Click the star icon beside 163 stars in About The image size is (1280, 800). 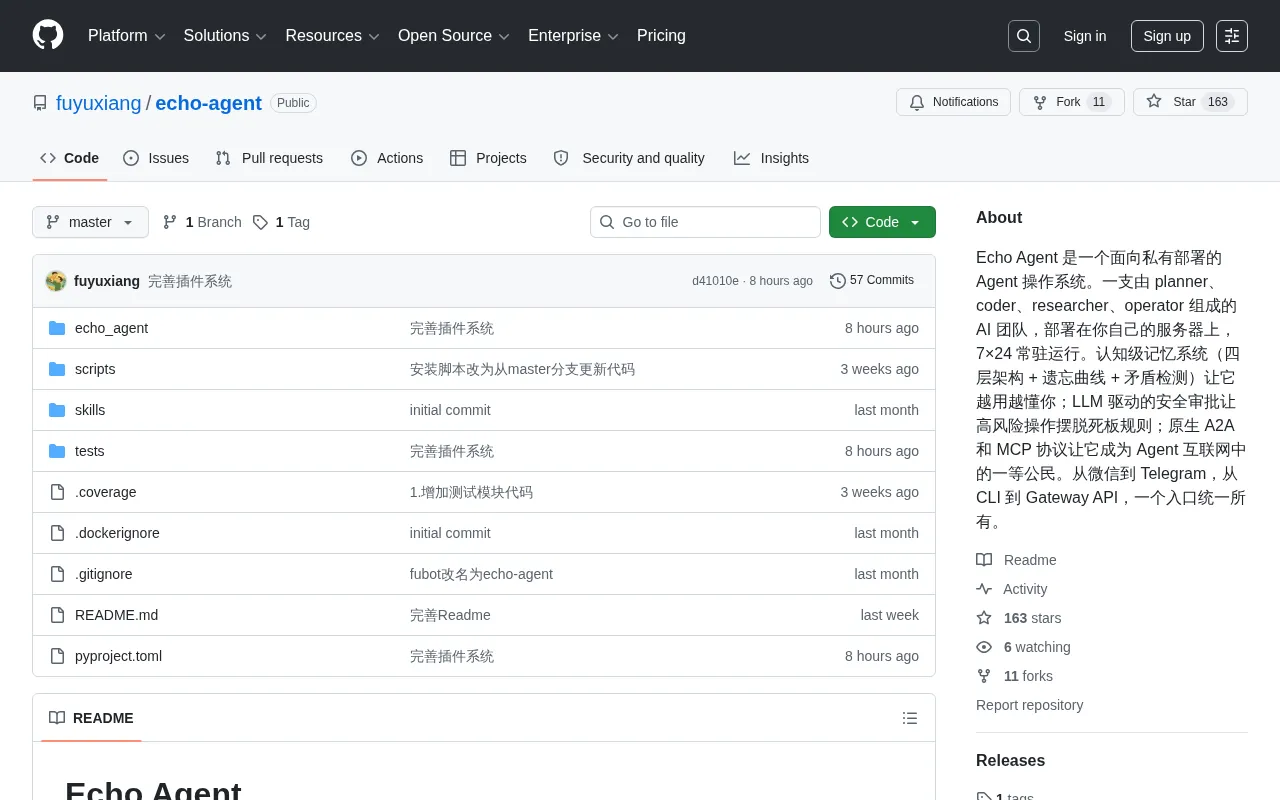tap(984, 618)
